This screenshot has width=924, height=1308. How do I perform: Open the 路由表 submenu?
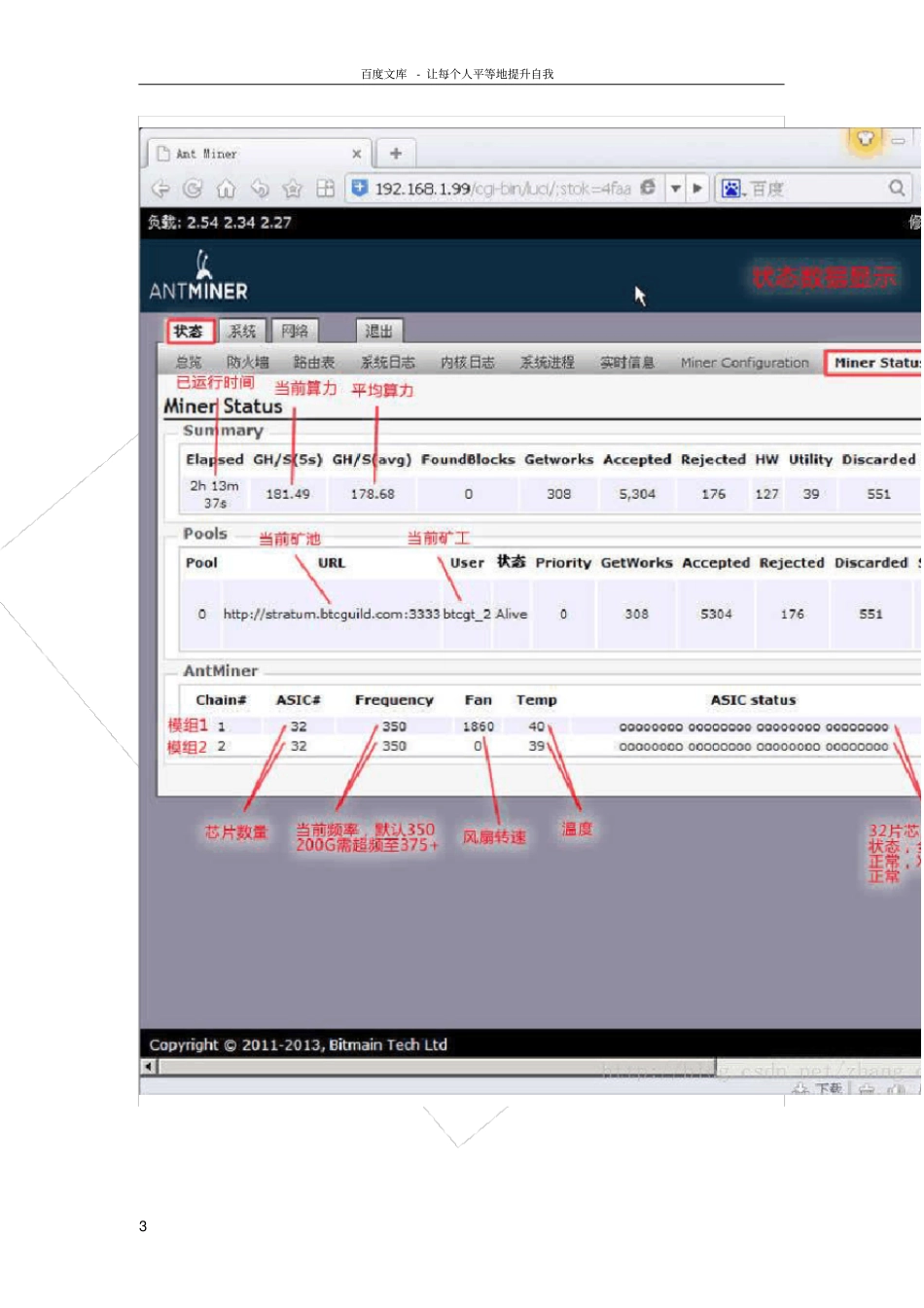[x=314, y=362]
